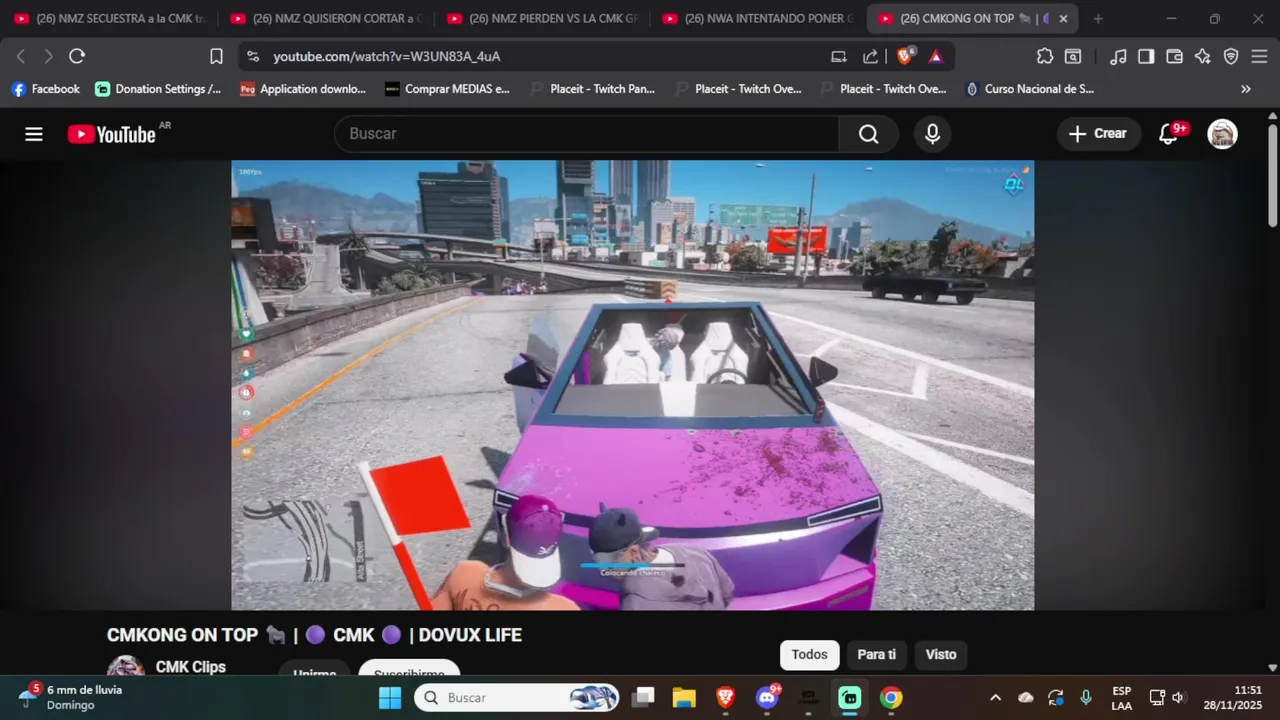Open File Explorer from taskbar
The image size is (1280, 720).
click(x=684, y=698)
